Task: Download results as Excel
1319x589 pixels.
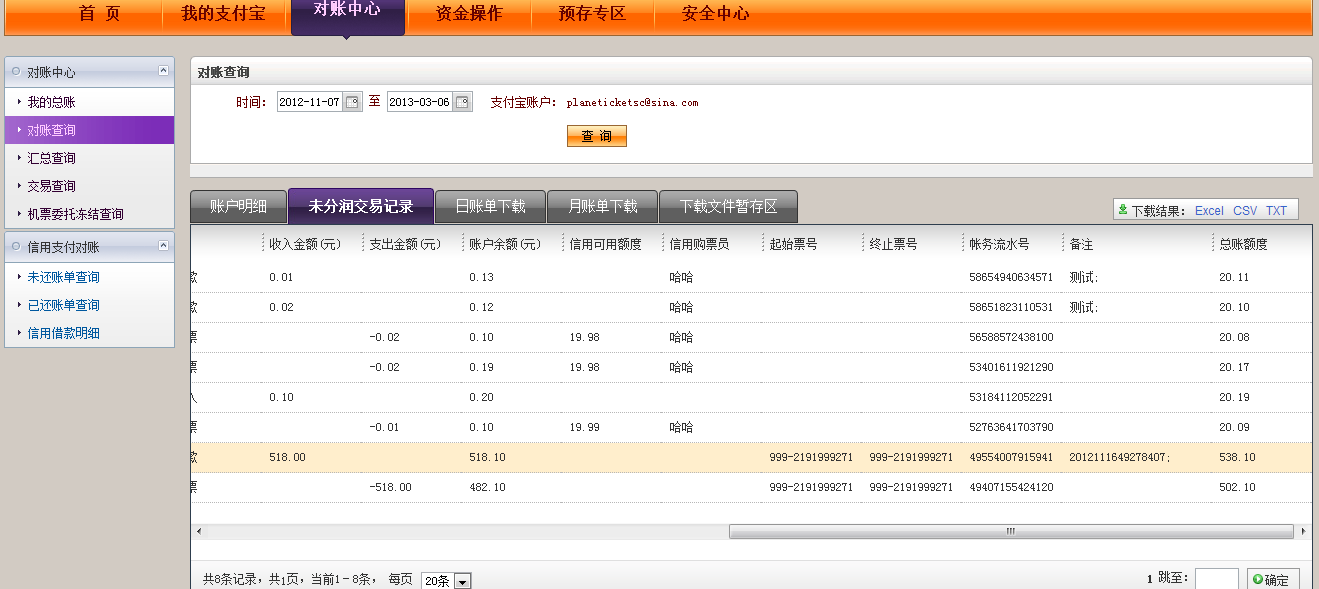Action: click(1209, 211)
